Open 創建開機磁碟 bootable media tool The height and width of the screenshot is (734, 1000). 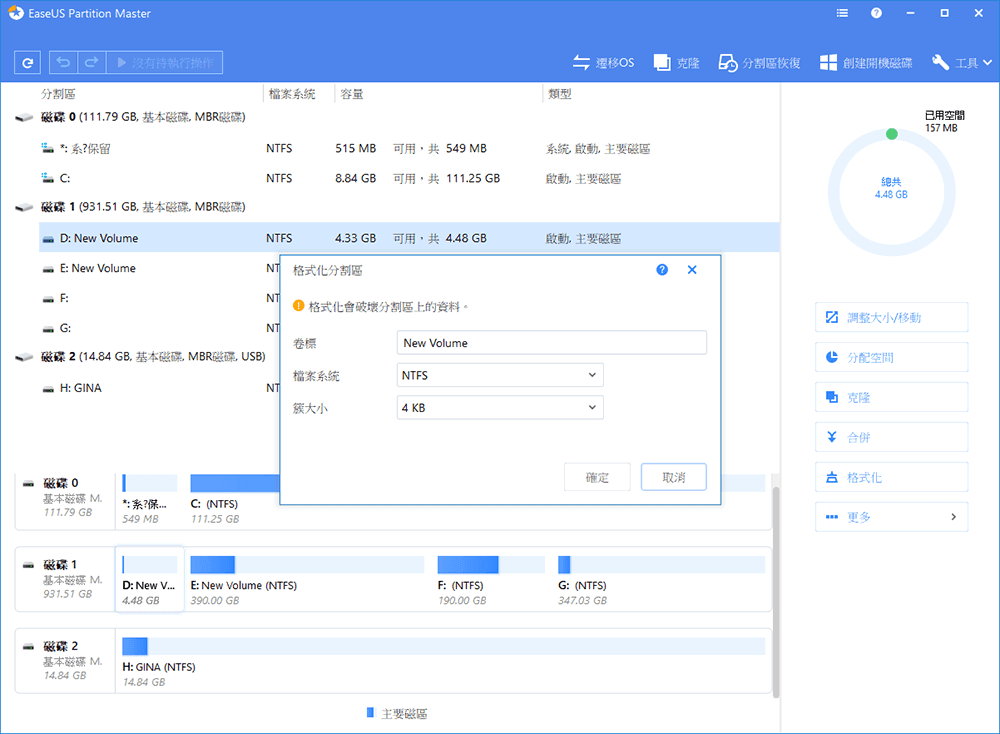tap(865, 62)
